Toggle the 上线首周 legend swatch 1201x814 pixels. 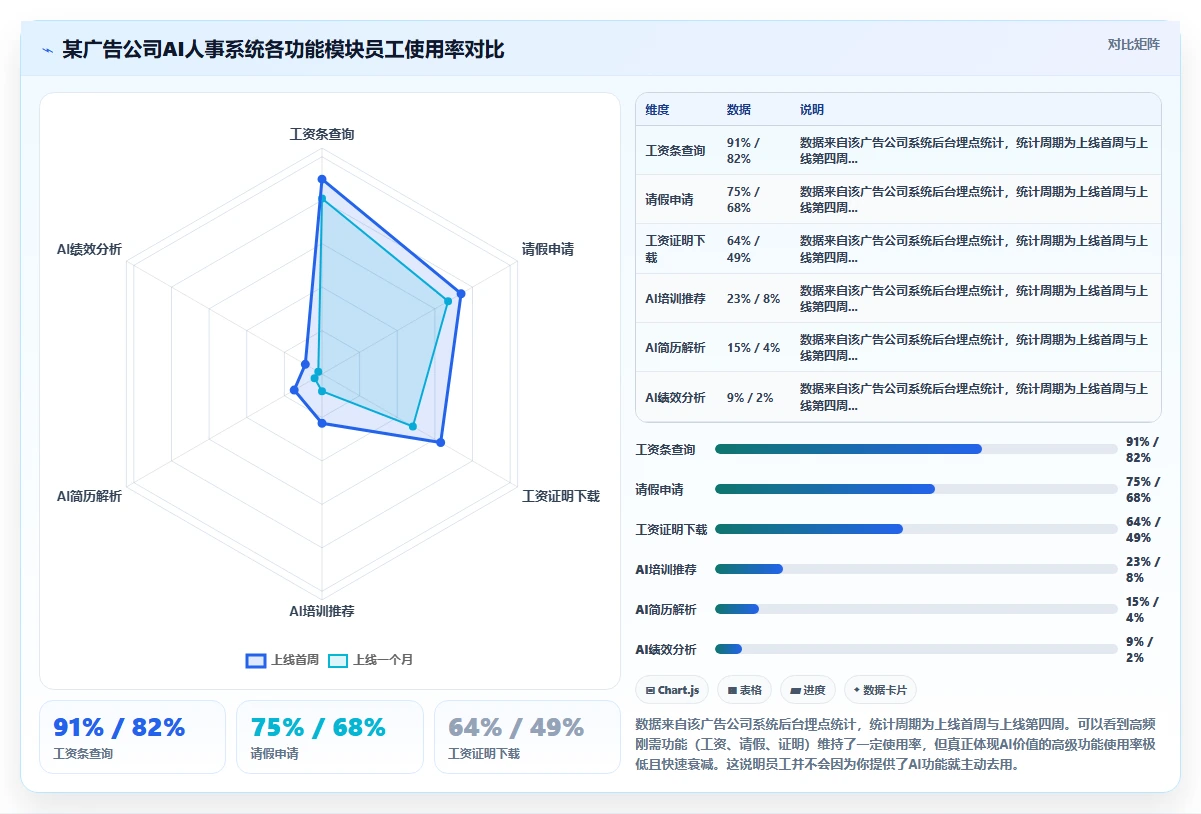pos(256,660)
